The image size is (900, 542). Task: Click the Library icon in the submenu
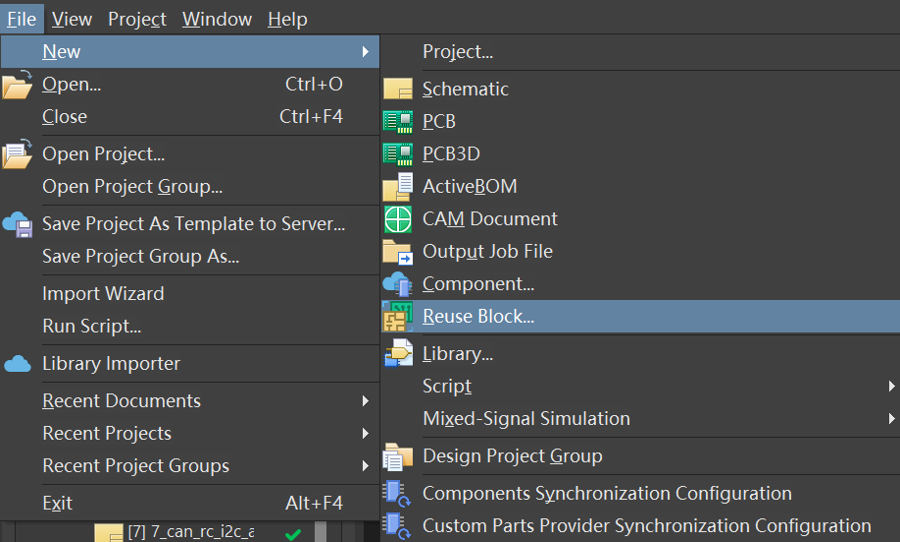coord(398,353)
